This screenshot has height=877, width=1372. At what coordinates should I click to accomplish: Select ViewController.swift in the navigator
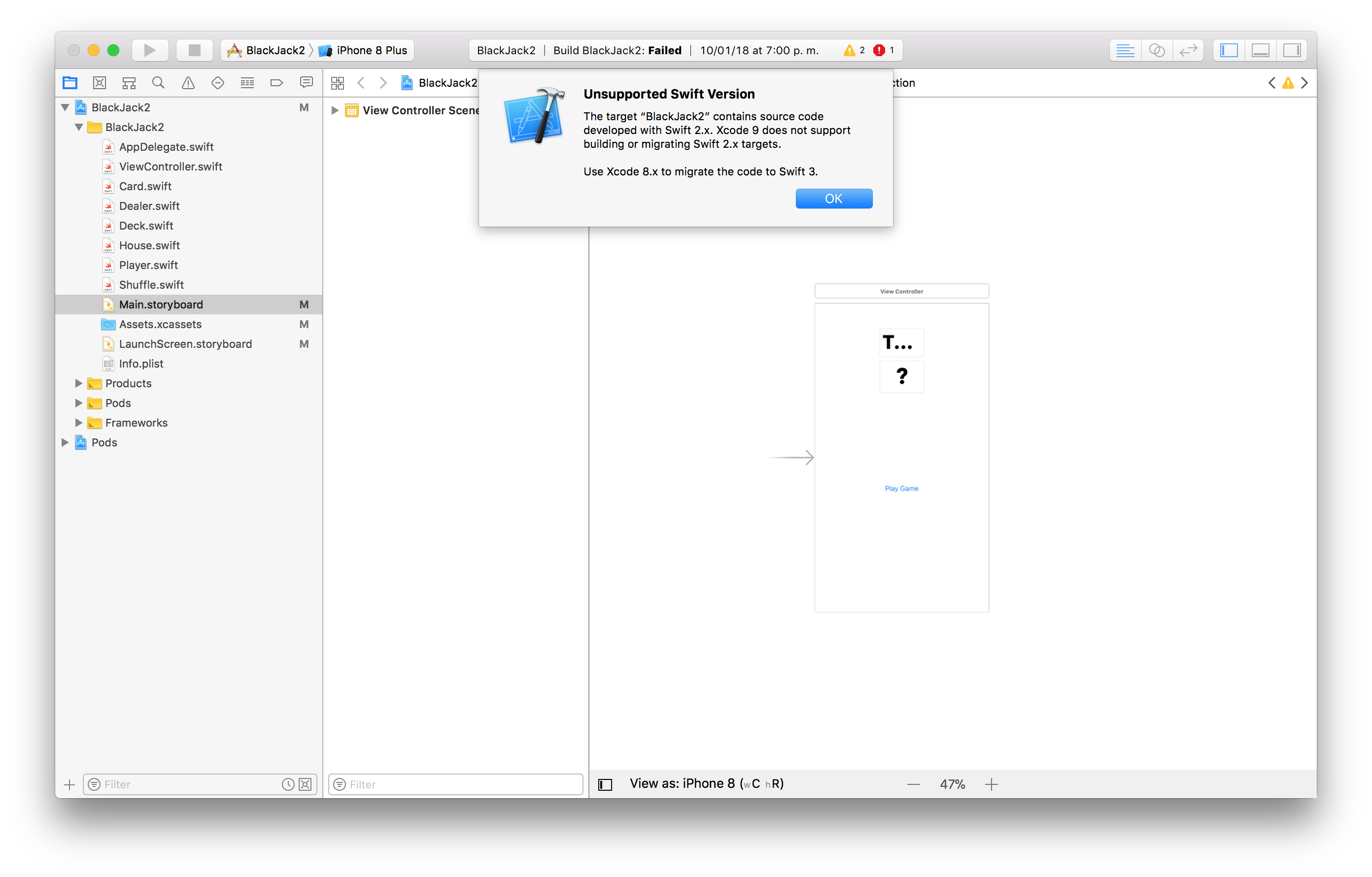(x=171, y=167)
